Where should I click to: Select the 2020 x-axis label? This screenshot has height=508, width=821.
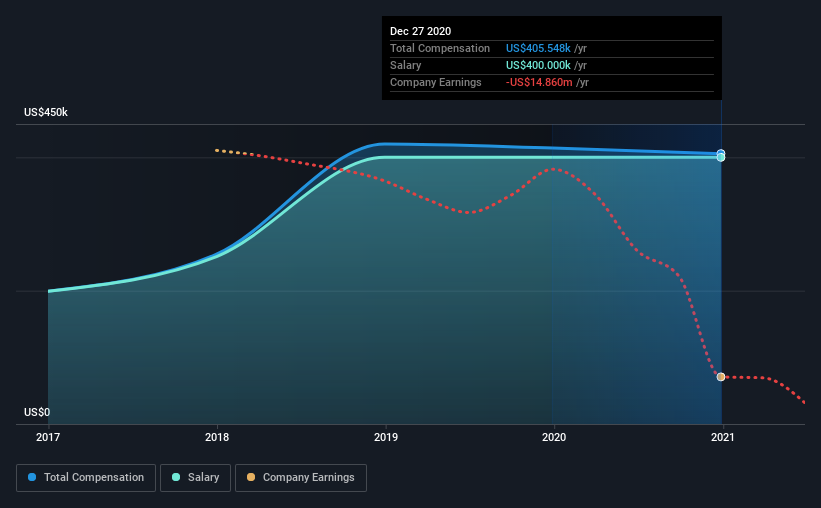554,437
